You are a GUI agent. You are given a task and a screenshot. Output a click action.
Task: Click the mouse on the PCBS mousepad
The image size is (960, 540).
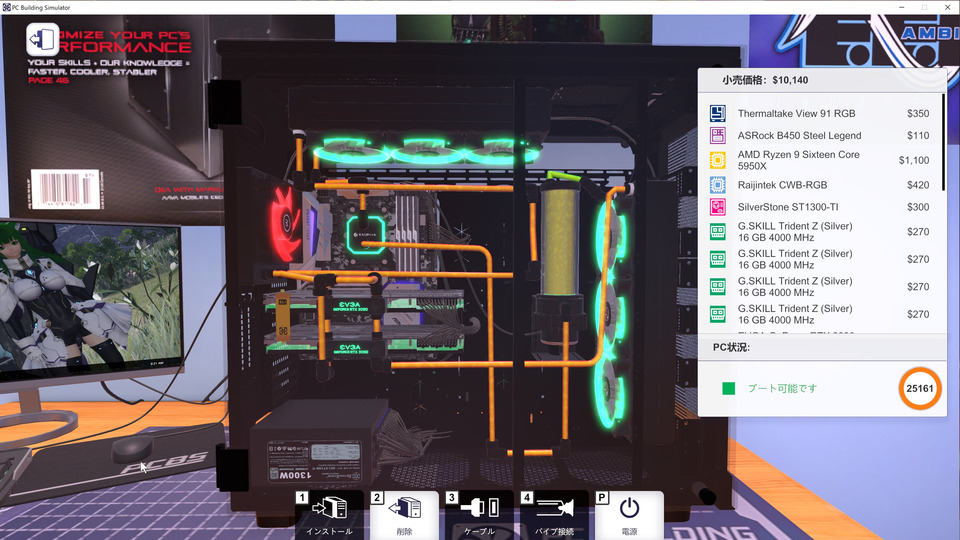point(132,448)
